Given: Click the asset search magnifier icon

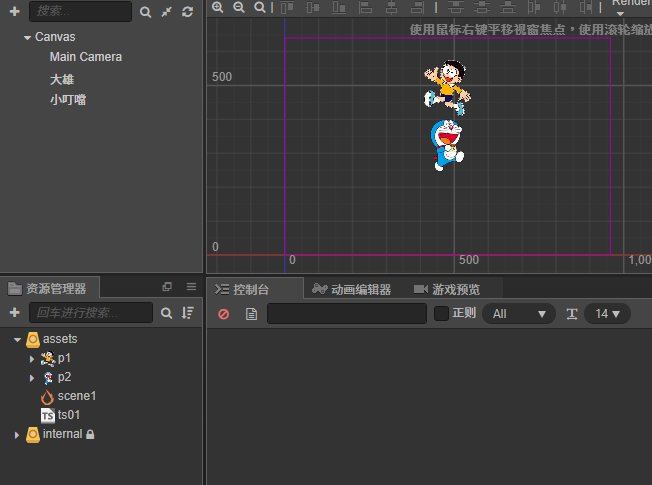Looking at the screenshot, I should pos(166,313).
